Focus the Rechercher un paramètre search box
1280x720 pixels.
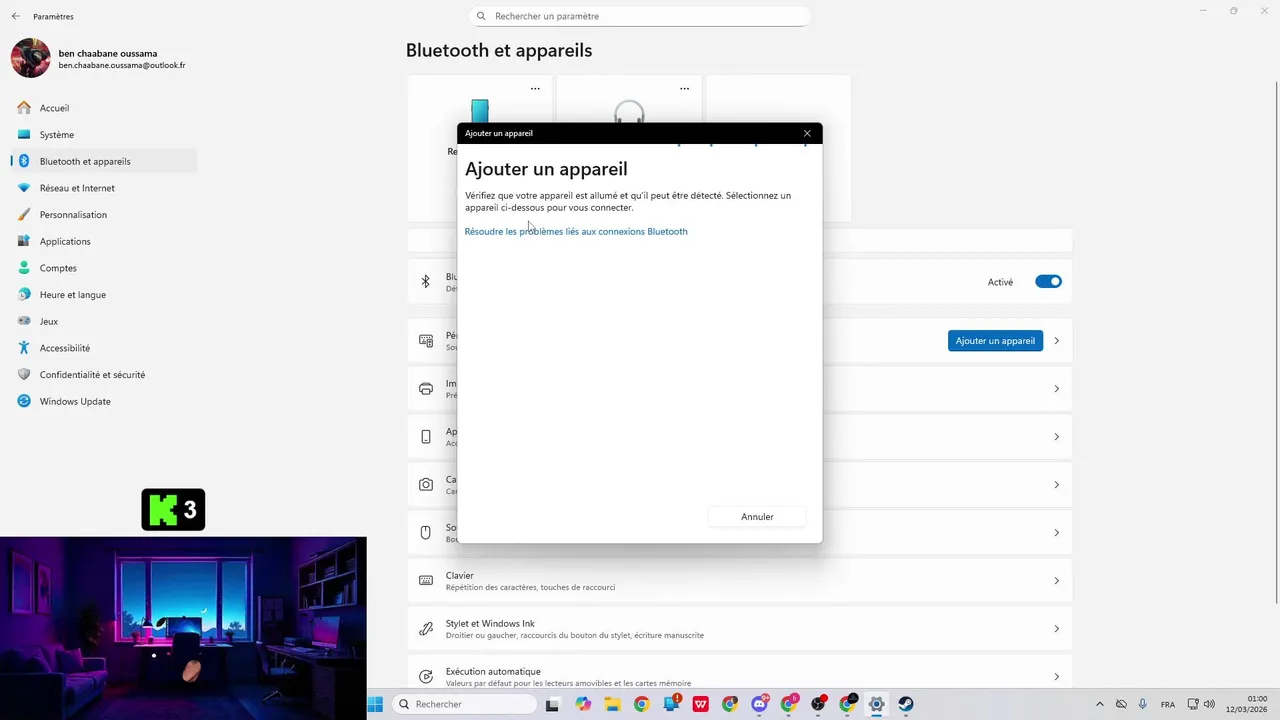click(x=640, y=16)
